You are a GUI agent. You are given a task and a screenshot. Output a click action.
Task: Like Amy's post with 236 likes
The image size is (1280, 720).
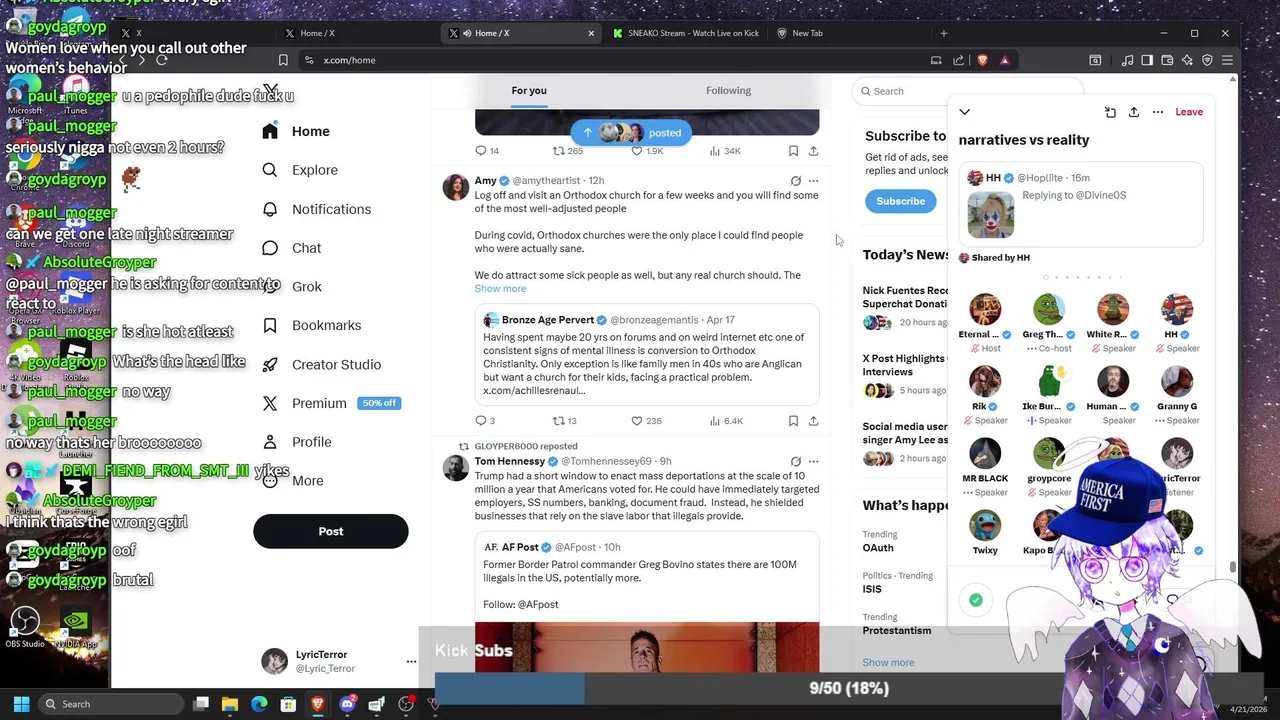[x=646, y=421]
